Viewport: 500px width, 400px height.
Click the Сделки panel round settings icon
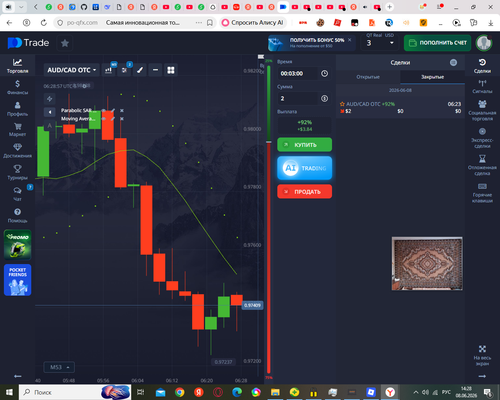453,62
